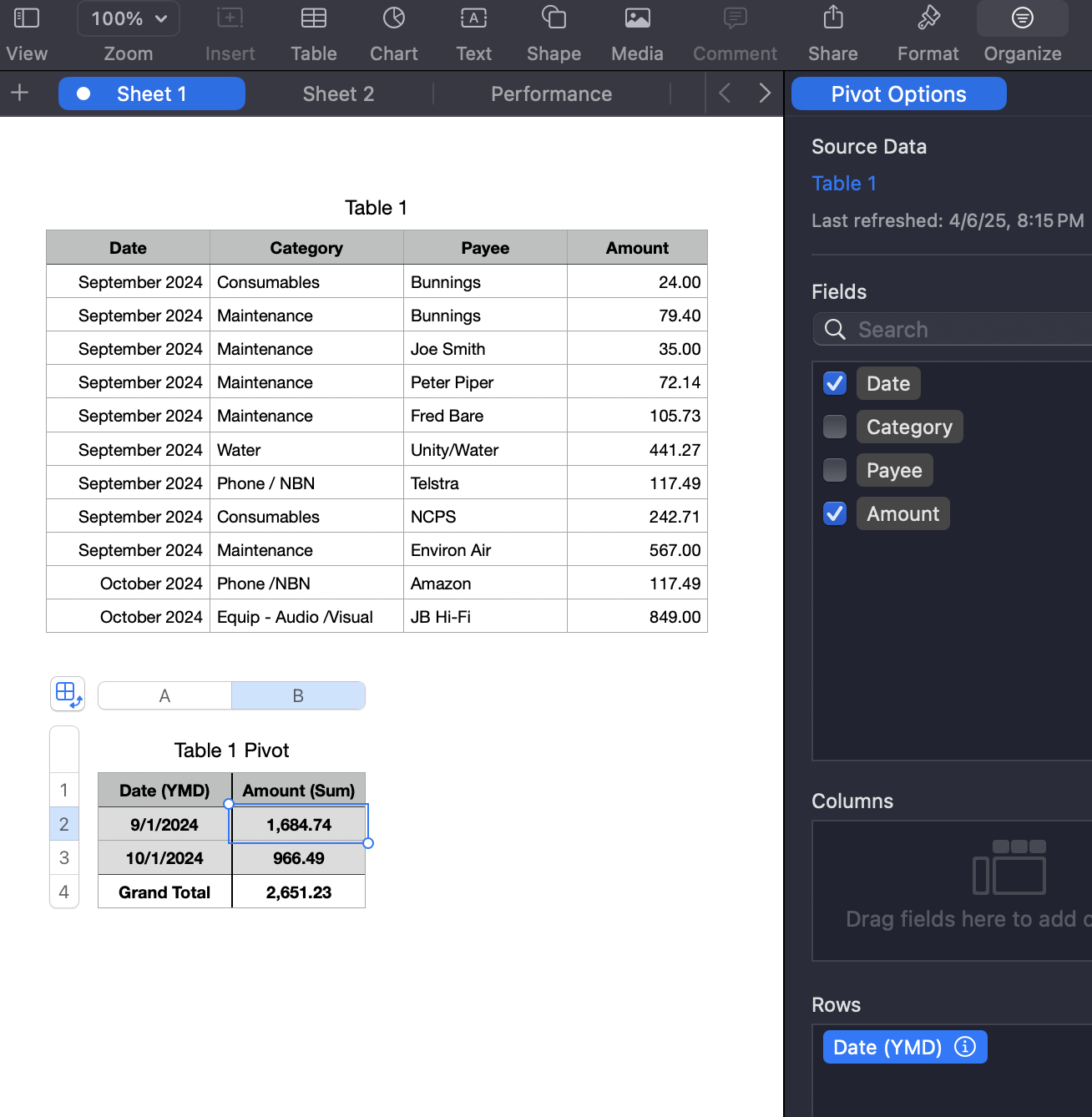
Task: Switch to Performance sheet tab
Action: click(x=551, y=94)
